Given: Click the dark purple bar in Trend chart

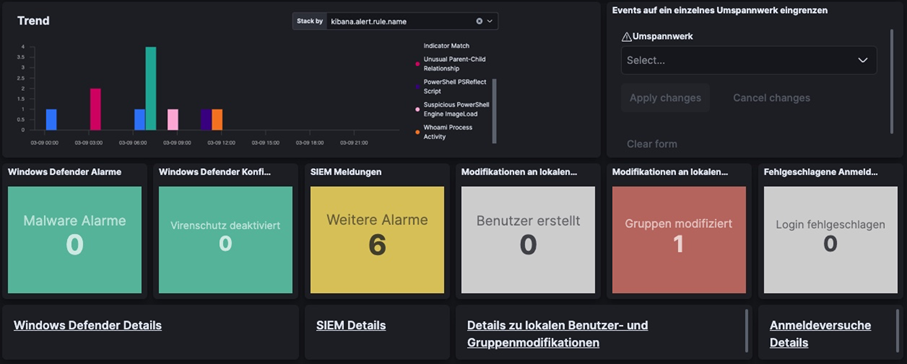Looking at the screenshot, I should point(206,120).
